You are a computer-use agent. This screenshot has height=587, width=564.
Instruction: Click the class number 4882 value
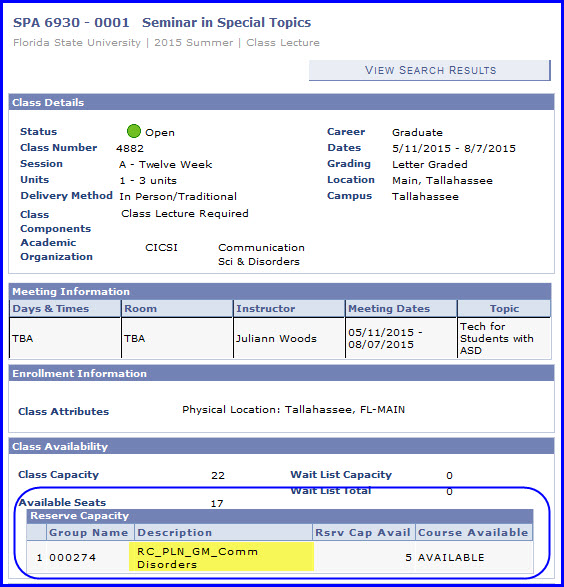[130, 148]
